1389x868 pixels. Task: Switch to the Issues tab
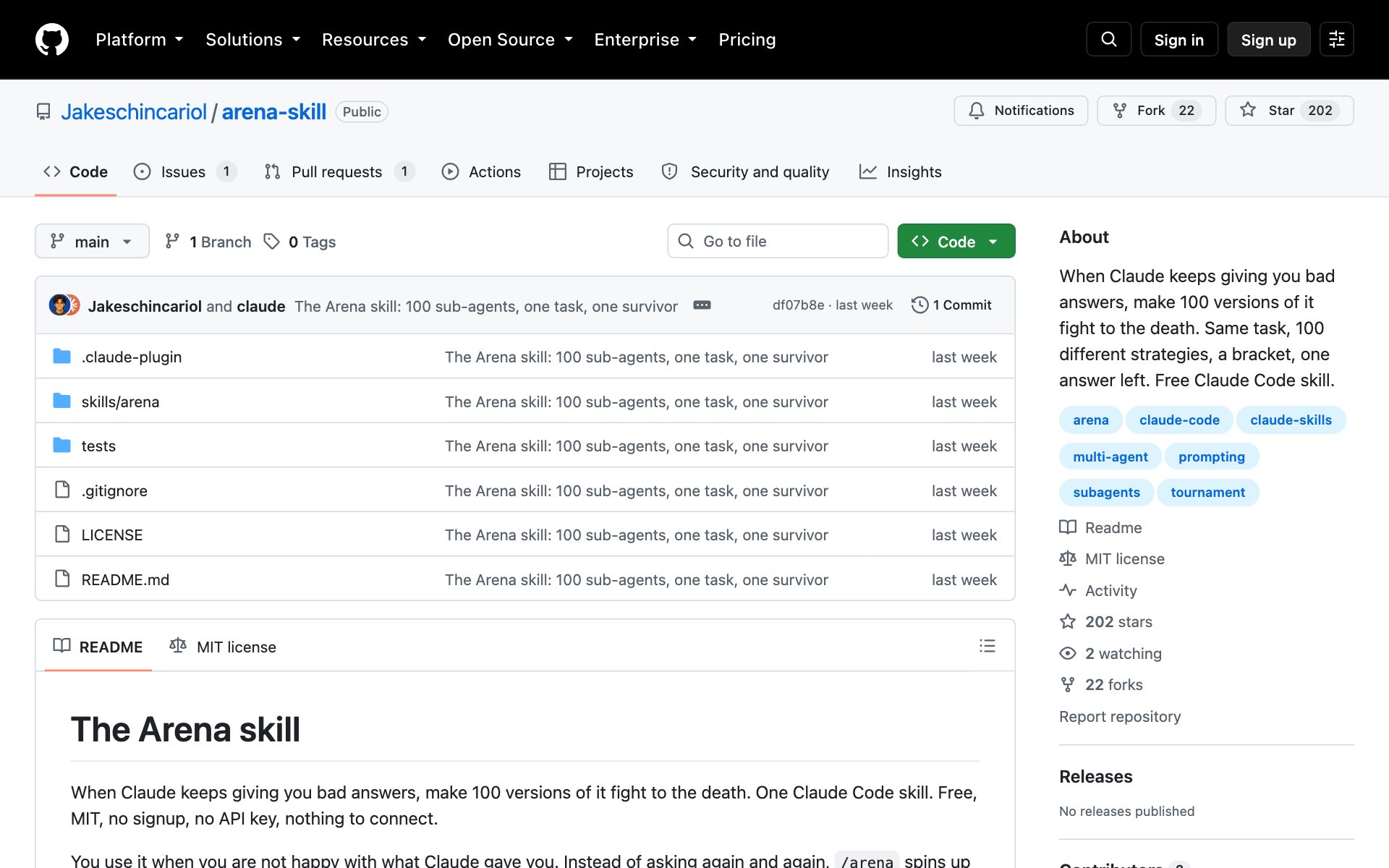tap(184, 172)
